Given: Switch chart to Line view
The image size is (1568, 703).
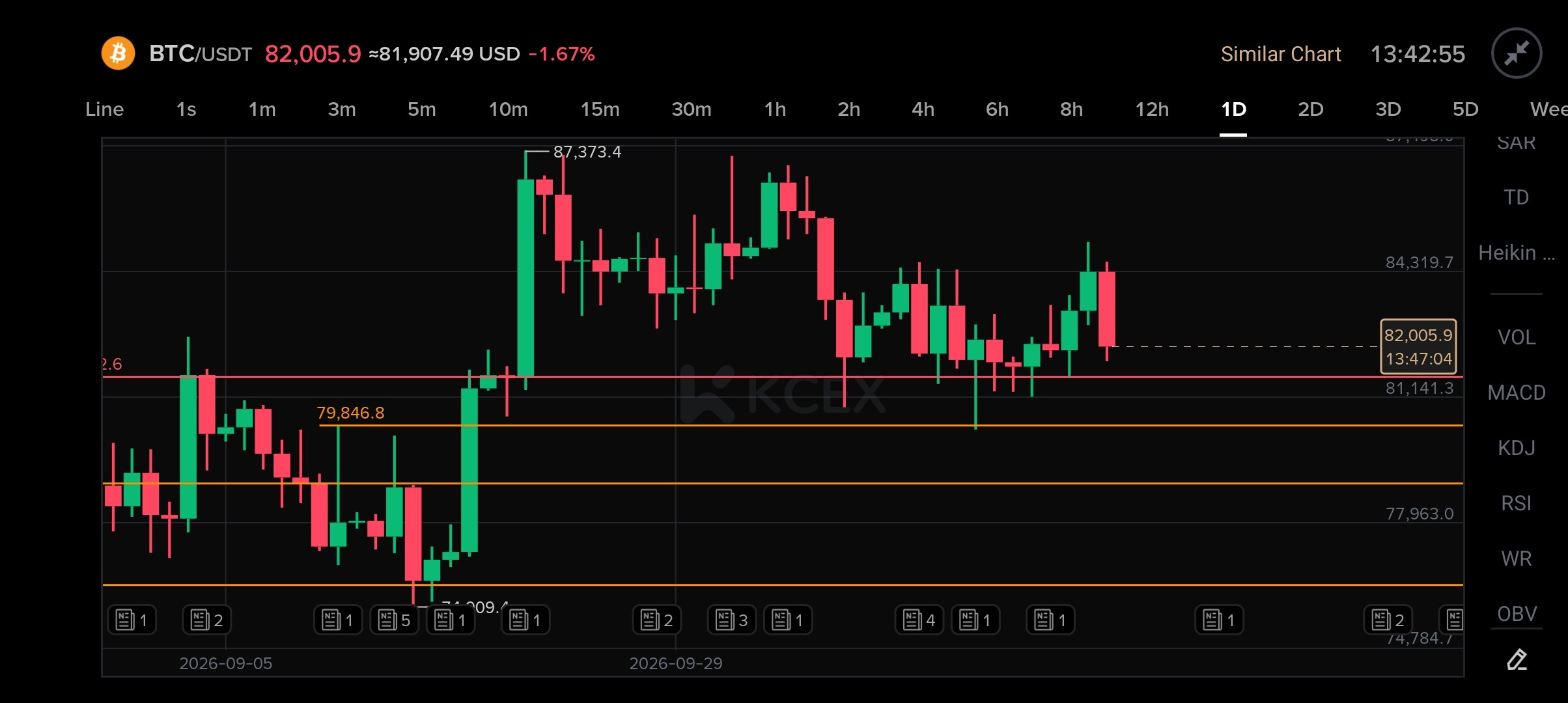Looking at the screenshot, I should coord(104,109).
